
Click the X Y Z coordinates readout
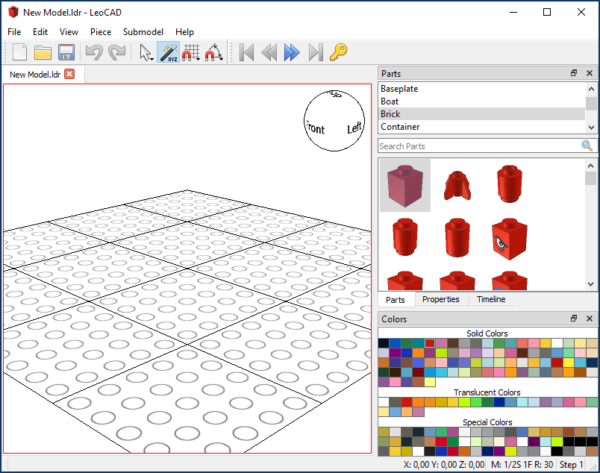tap(444, 465)
